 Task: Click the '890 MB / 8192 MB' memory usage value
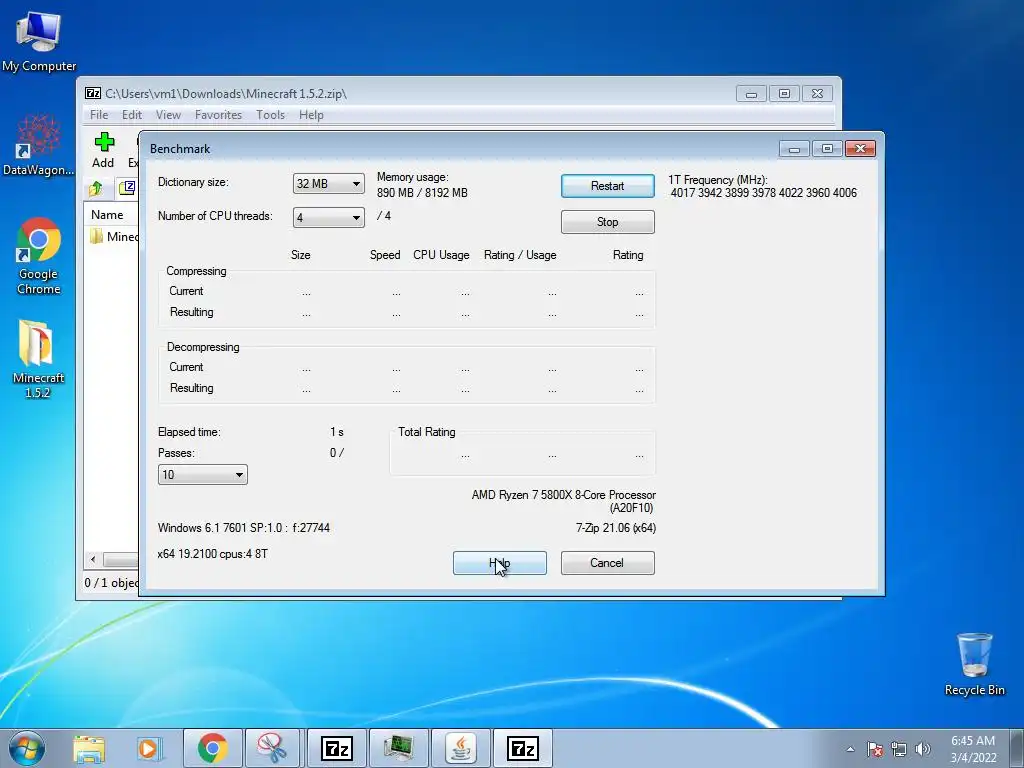click(x=422, y=193)
